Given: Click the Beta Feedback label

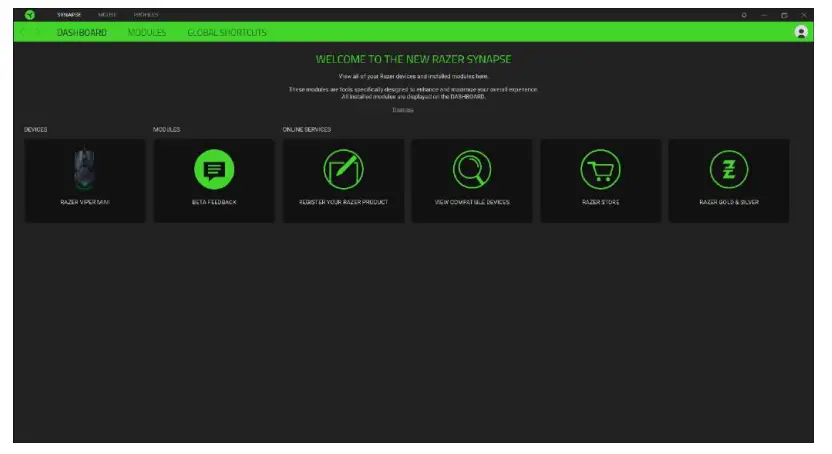Looking at the screenshot, I should click(214, 202).
